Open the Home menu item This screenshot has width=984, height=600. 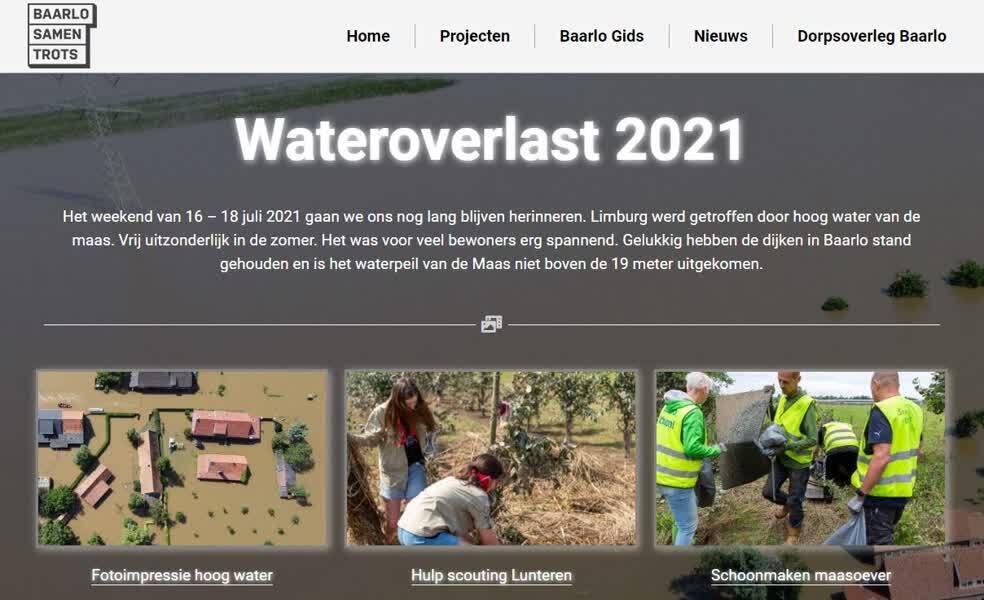368,36
